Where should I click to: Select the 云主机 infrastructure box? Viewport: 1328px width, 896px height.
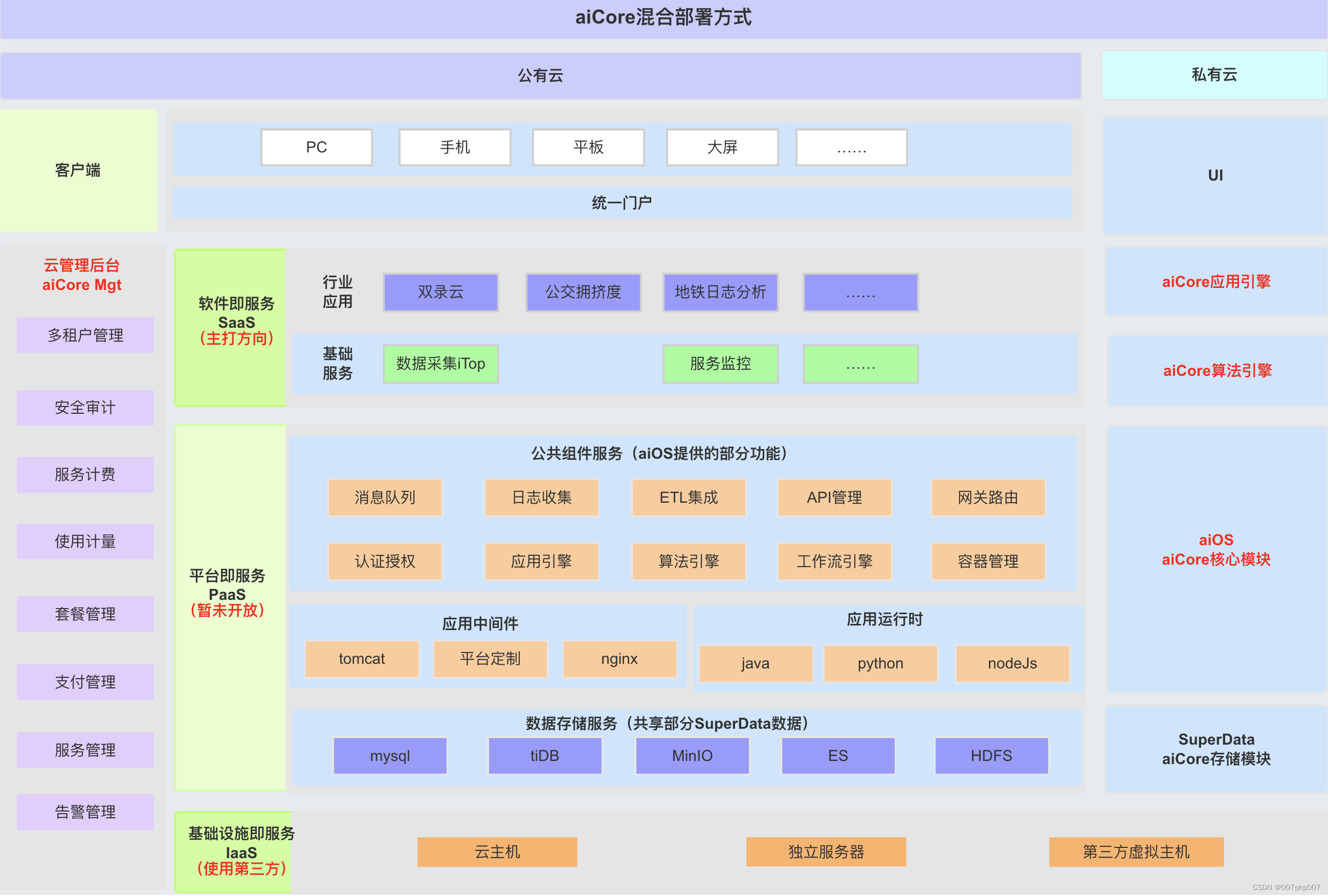(x=497, y=853)
